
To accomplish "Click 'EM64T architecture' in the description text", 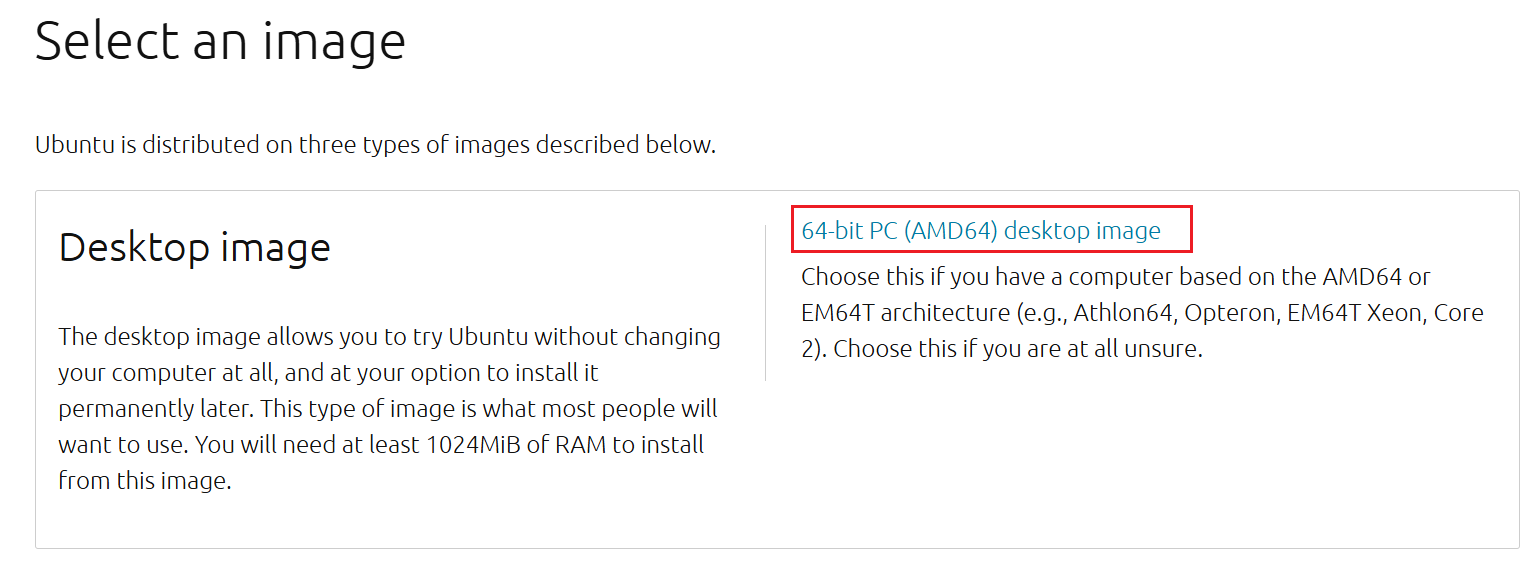I will click(x=905, y=313).
